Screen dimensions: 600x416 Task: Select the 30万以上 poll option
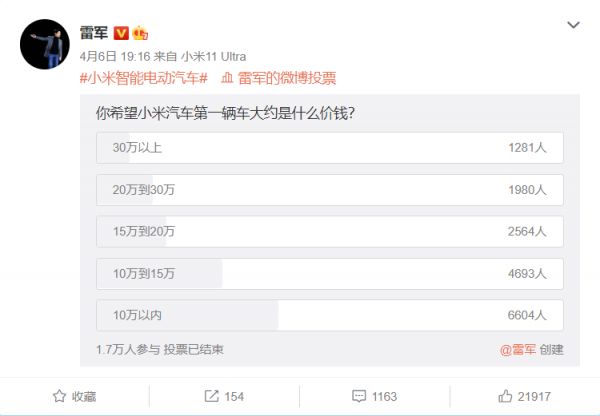tap(329, 148)
